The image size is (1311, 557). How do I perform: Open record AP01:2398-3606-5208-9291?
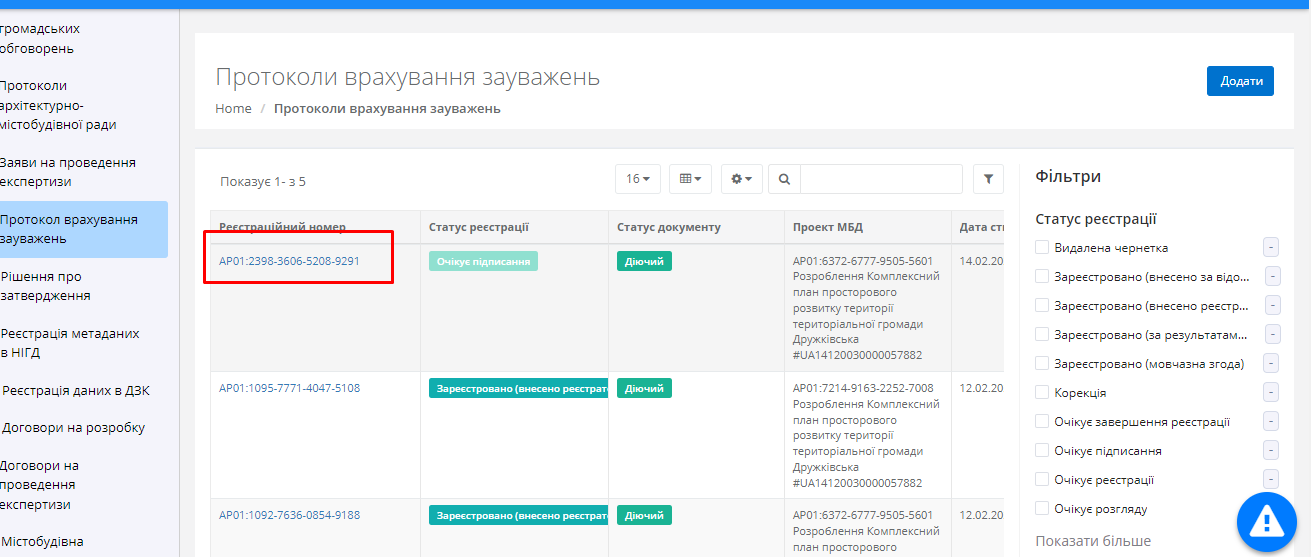coord(289,261)
